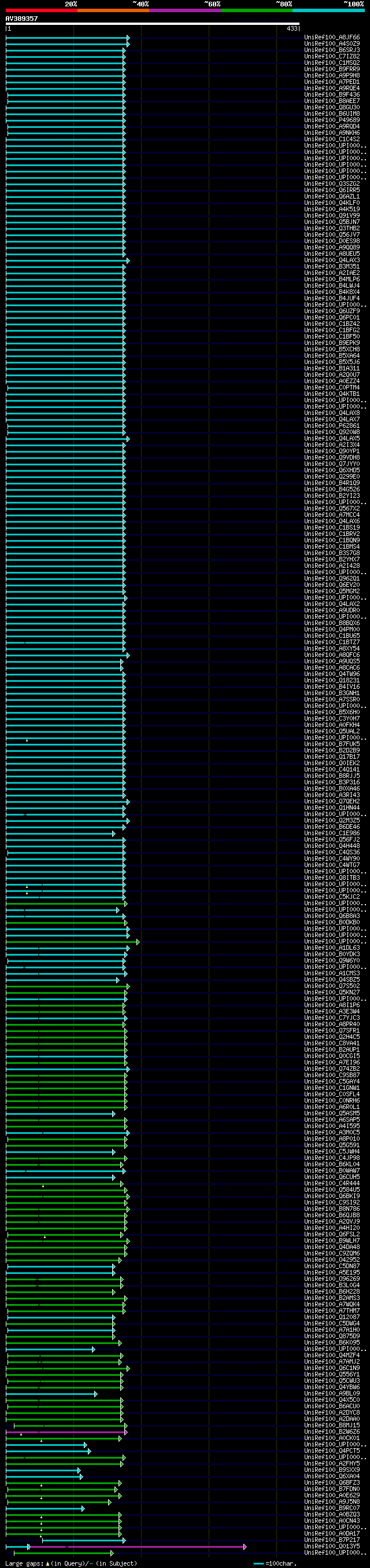Select hit label UniRef100_Q4MZF4
The height and width of the screenshot is (1568, 370).
[332, 1355]
